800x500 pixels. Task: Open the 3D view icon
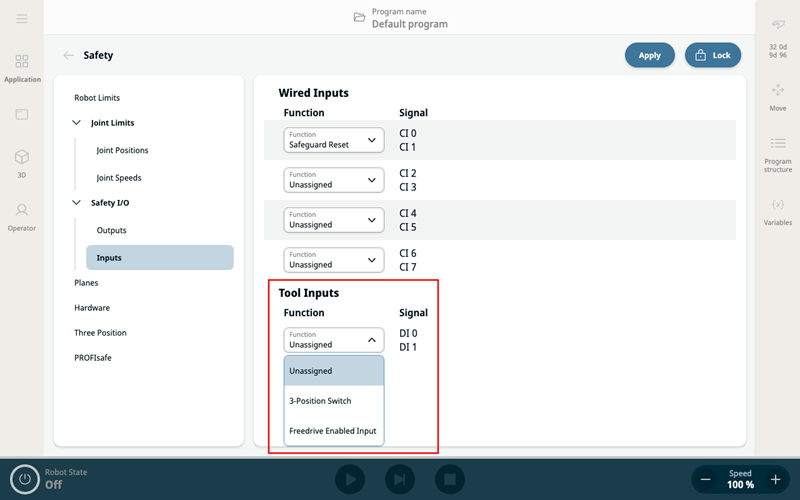pos(22,162)
